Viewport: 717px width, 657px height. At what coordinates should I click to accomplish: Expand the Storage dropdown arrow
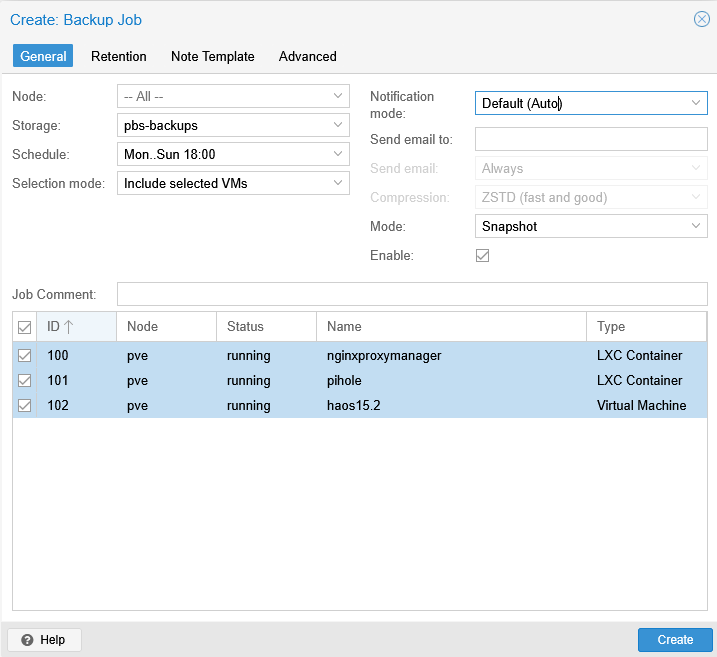point(338,125)
